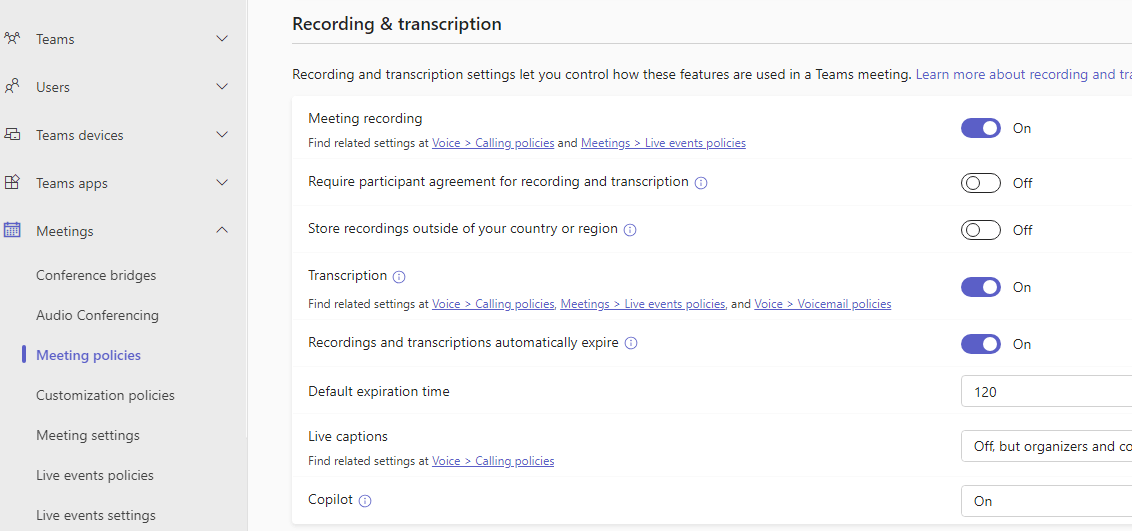The height and width of the screenshot is (531, 1132).
Task: Enable Store recordings outside your country toggle
Action: [x=980, y=230]
